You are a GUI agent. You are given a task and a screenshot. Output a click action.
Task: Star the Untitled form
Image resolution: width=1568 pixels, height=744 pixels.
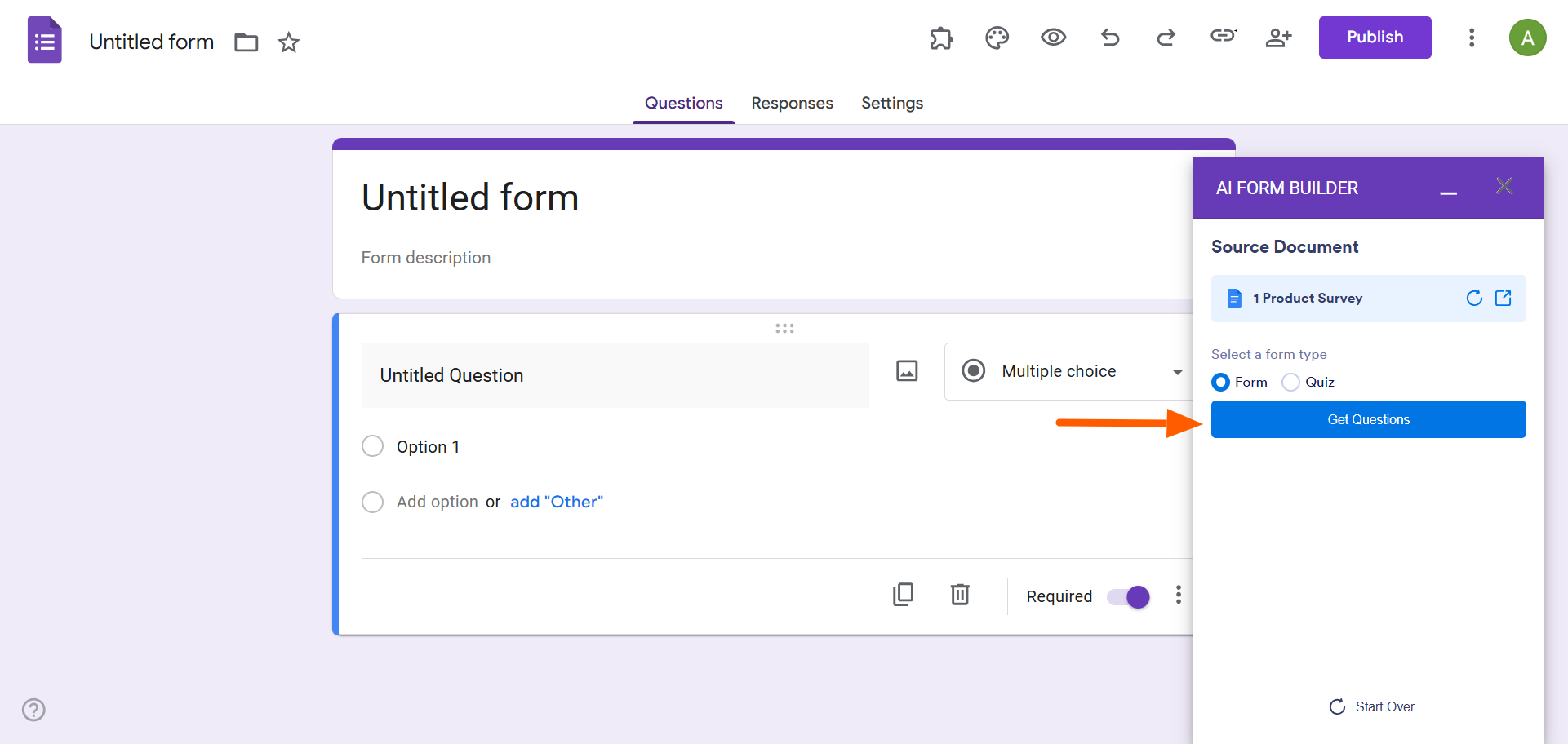[289, 42]
